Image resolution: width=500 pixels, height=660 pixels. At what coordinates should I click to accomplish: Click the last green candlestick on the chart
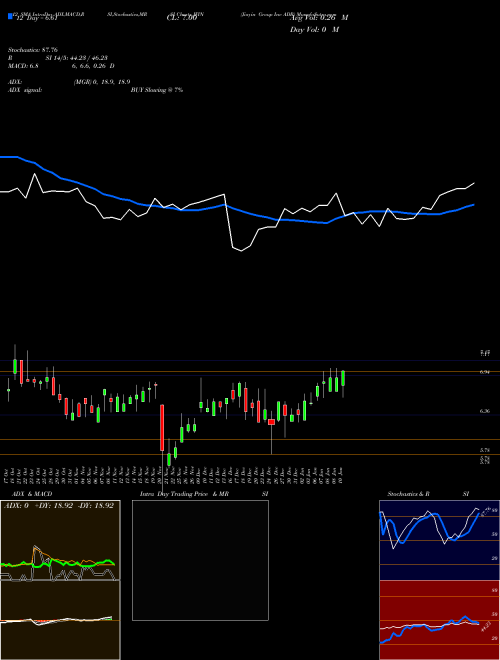(343, 378)
